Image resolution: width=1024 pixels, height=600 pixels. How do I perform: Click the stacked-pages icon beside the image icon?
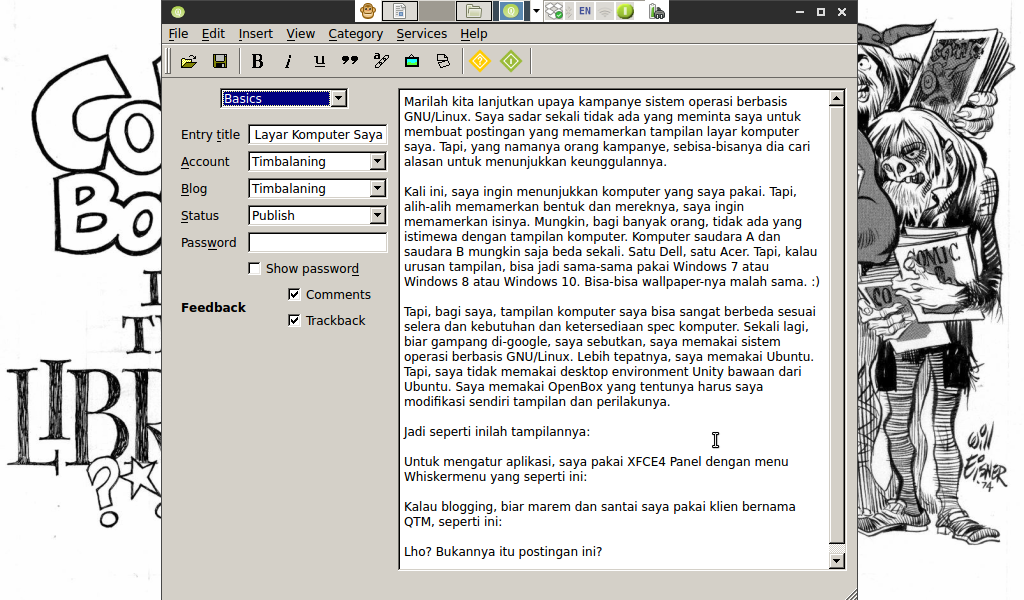[443, 61]
